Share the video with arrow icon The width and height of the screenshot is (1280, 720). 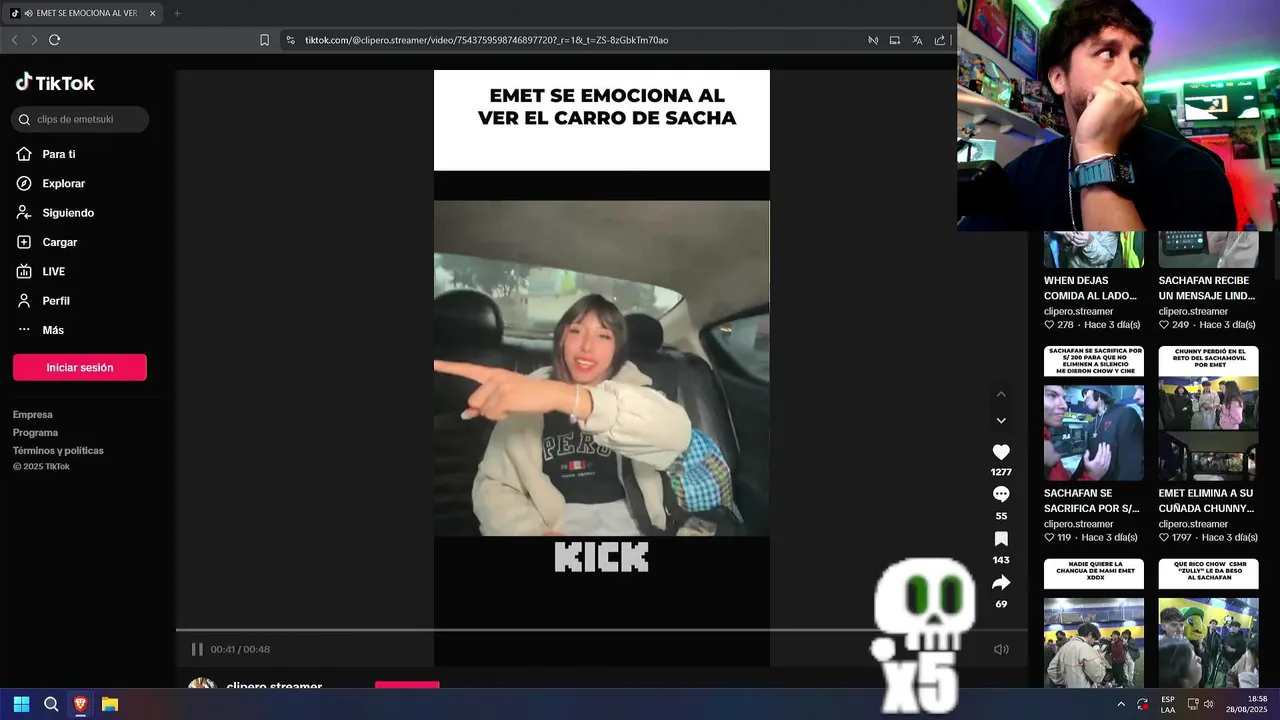(x=1001, y=582)
